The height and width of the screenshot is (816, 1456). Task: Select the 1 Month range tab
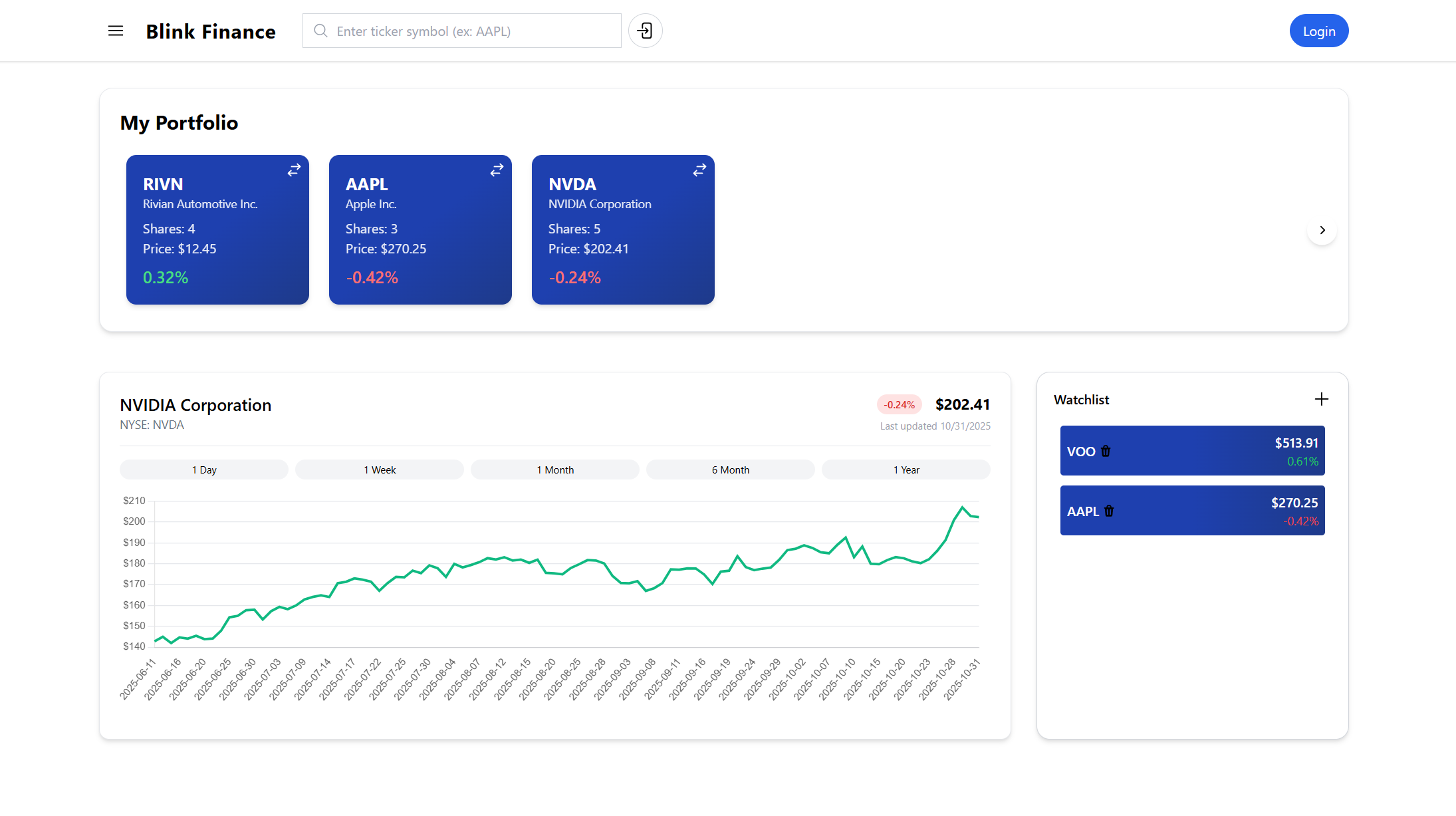click(x=554, y=469)
